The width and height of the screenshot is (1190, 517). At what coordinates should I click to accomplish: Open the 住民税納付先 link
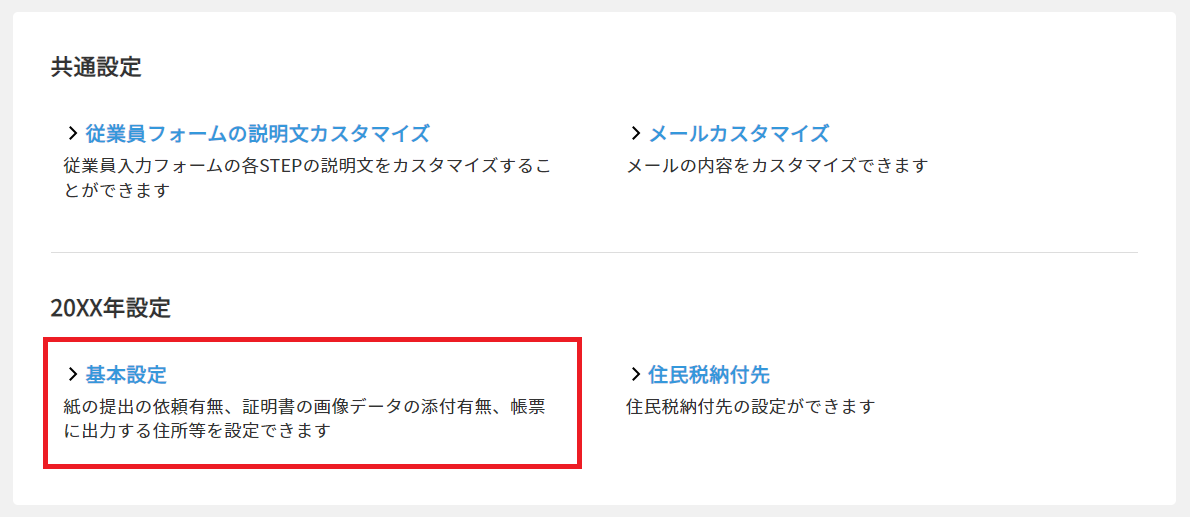coord(709,375)
